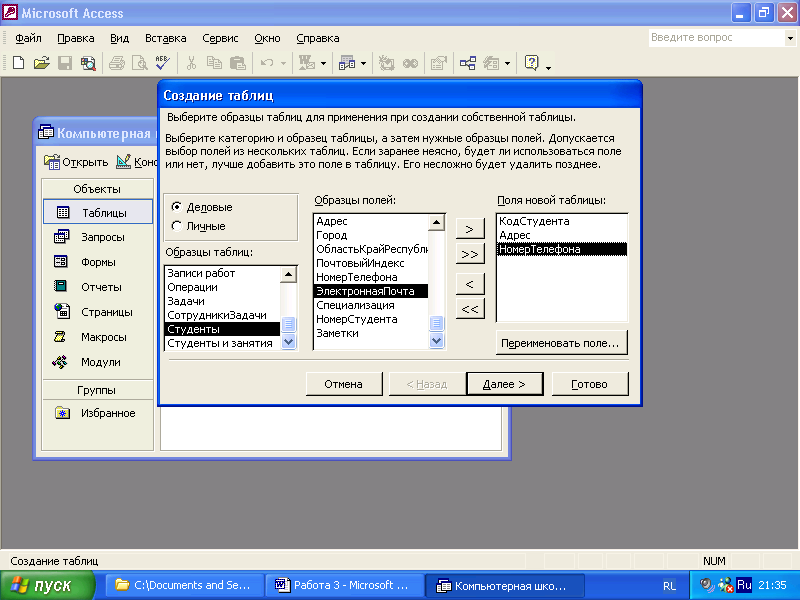Open the Office links dropdown arrow

323,64
